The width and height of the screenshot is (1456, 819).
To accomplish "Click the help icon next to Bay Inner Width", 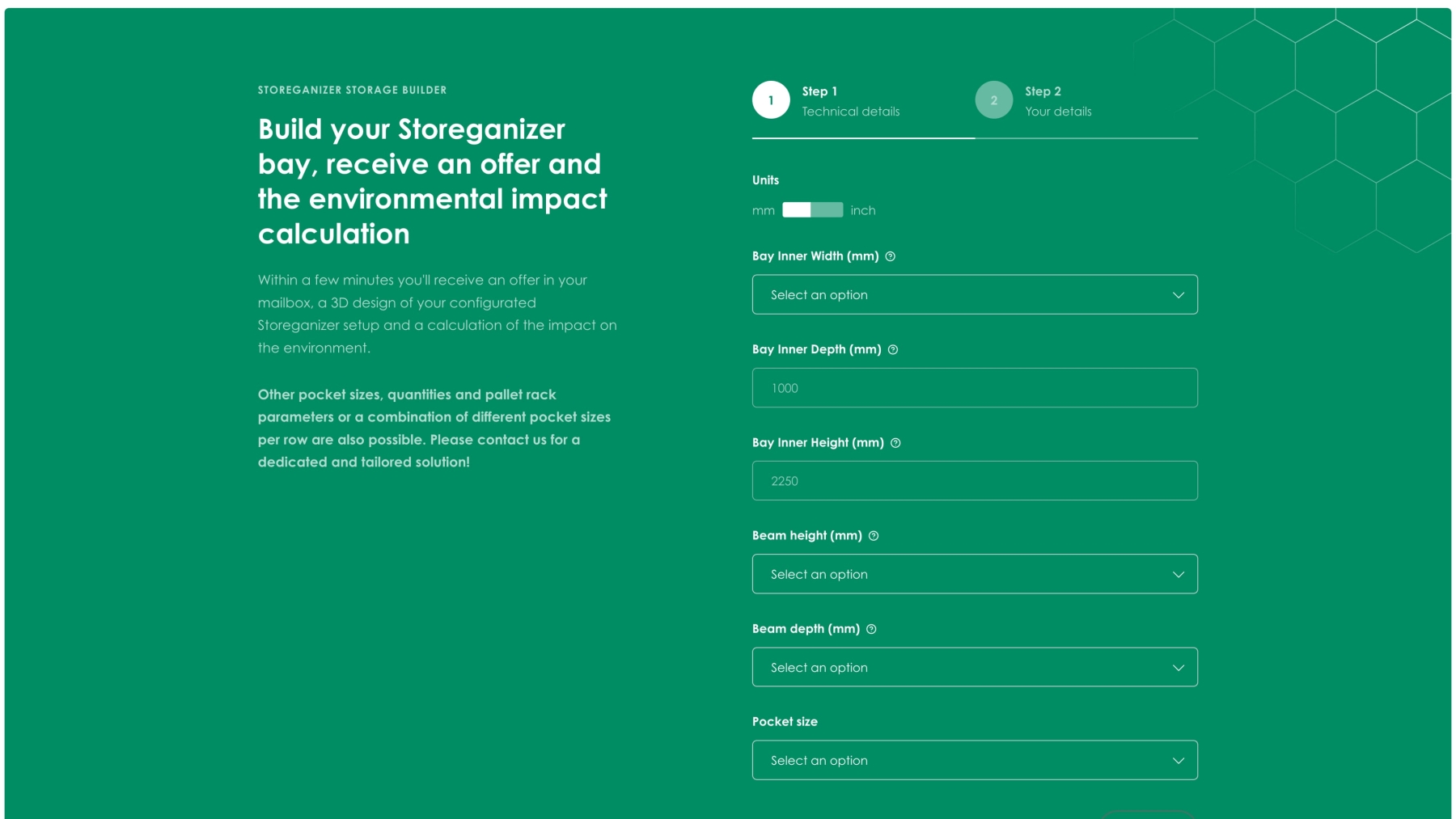I will point(891,256).
